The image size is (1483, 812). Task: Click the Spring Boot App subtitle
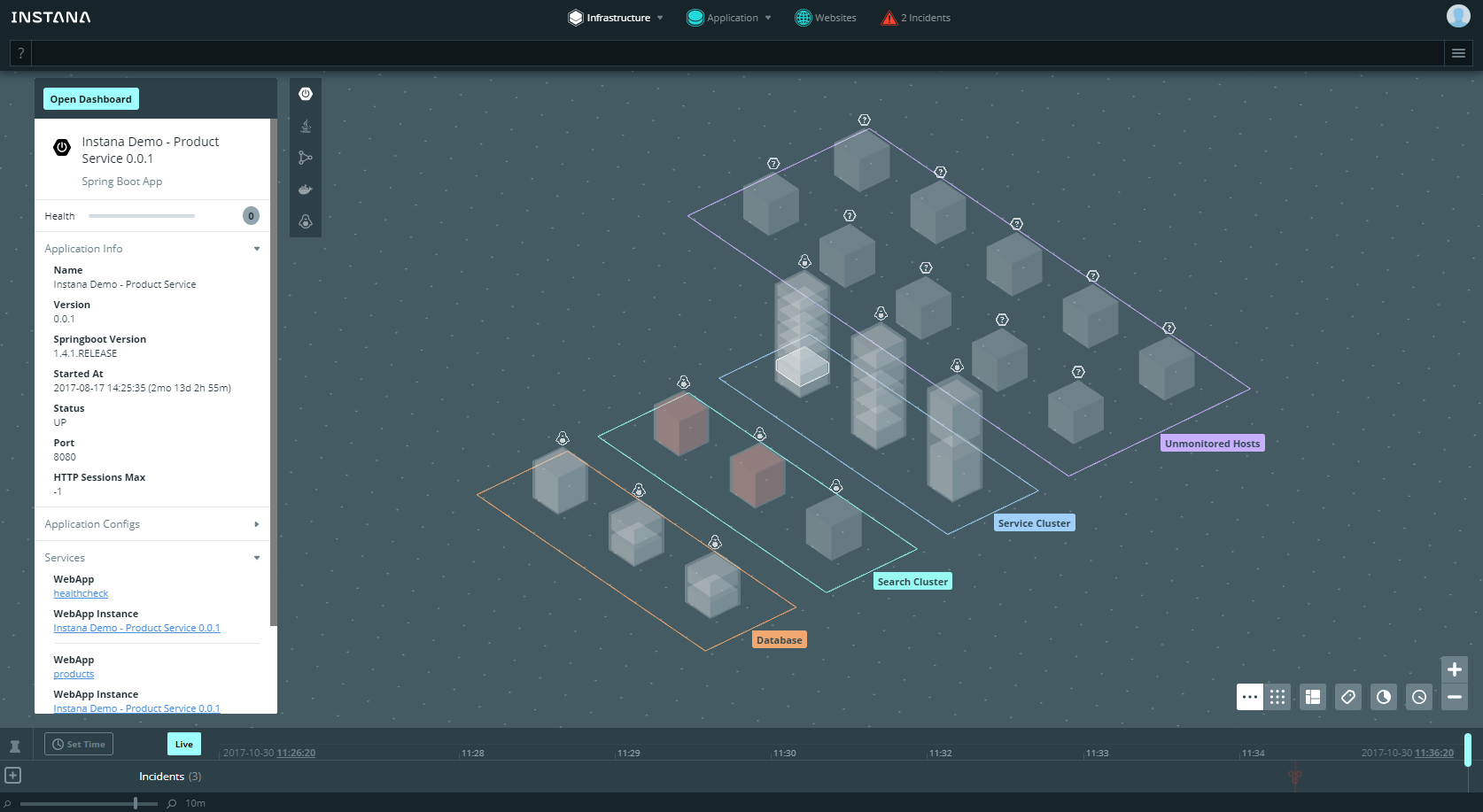point(122,182)
